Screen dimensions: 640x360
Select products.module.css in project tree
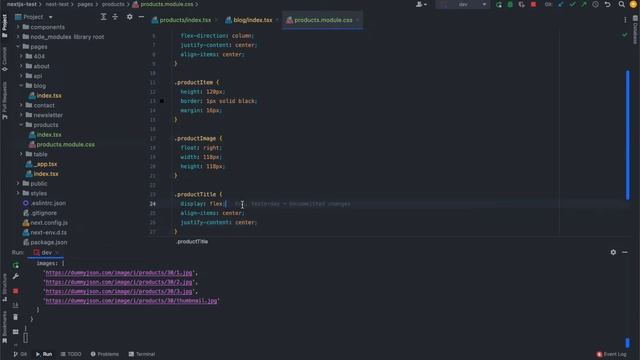coord(66,144)
